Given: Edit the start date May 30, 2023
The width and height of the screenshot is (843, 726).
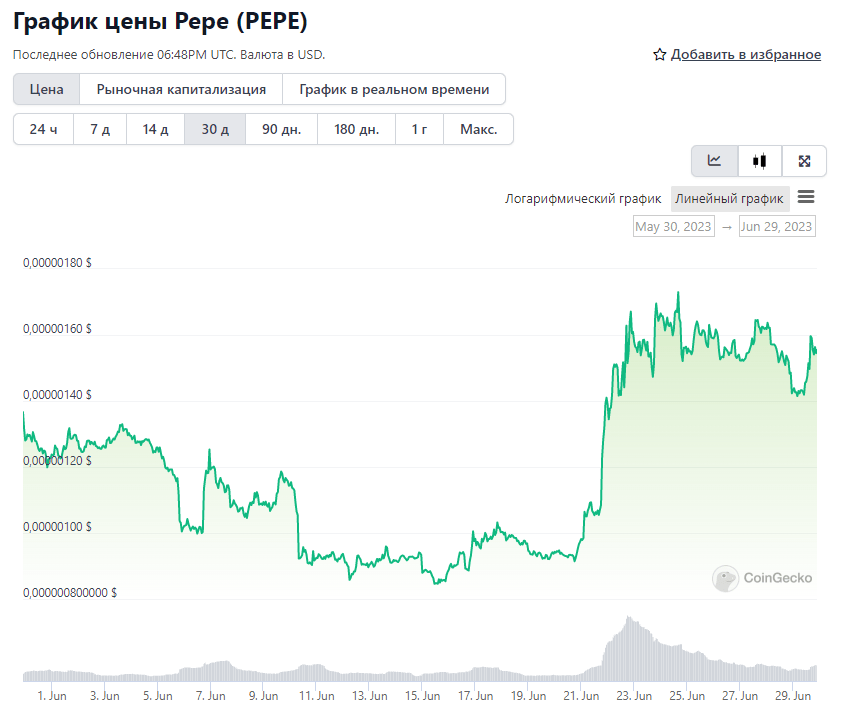Looking at the screenshot, I should (674, 226).
